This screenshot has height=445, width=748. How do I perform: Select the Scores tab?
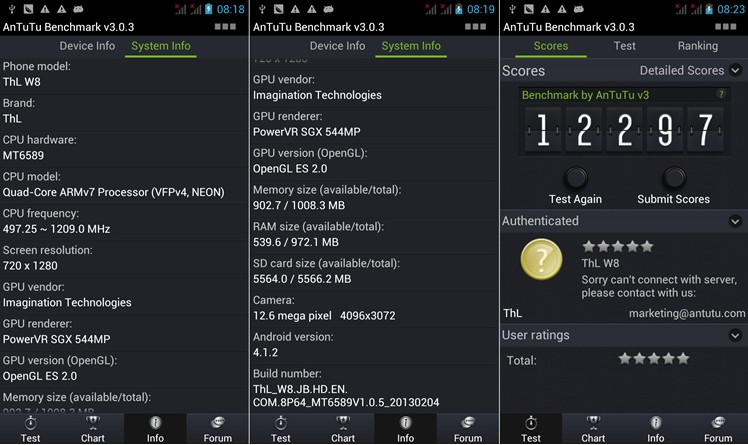tap(551, 46)
